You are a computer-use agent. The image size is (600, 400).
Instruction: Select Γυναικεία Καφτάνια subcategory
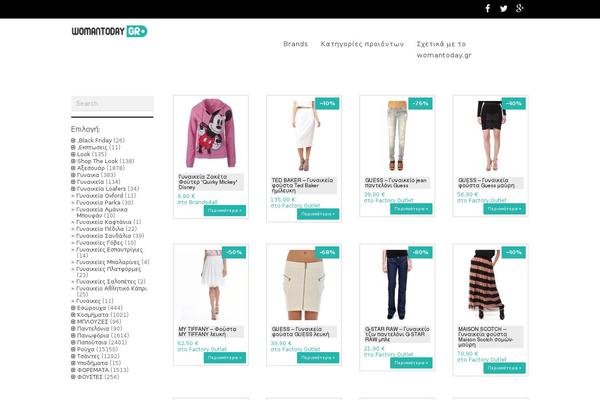[x=104, y=222]
